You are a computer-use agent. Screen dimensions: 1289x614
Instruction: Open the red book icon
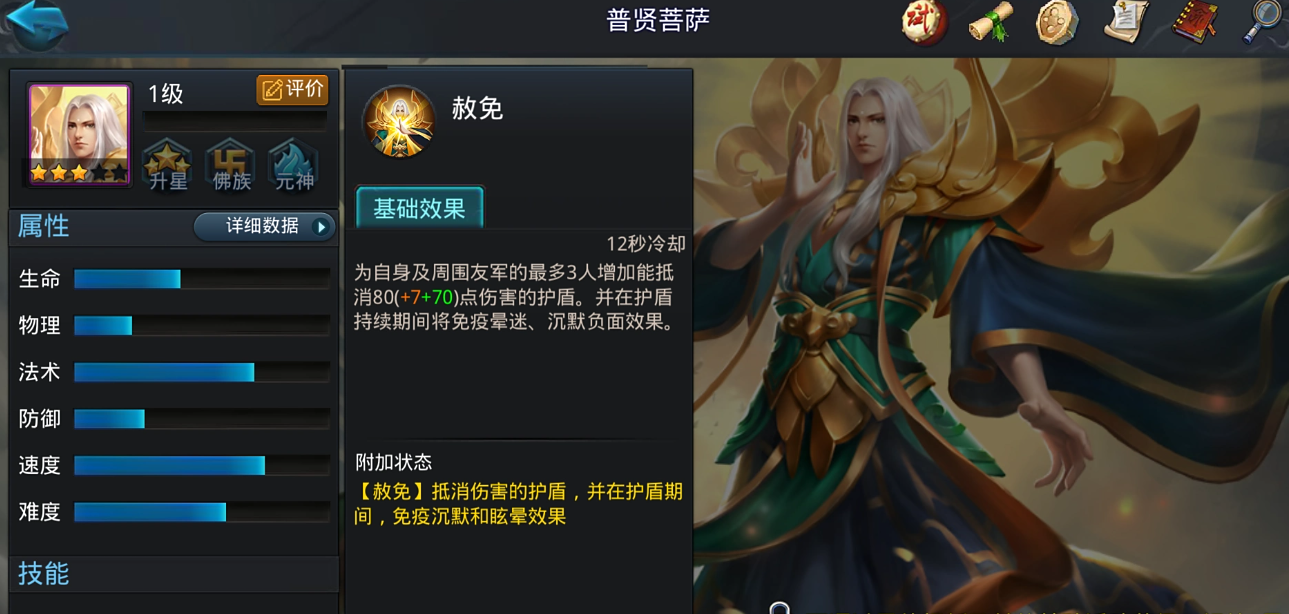tap(1195, 22)
